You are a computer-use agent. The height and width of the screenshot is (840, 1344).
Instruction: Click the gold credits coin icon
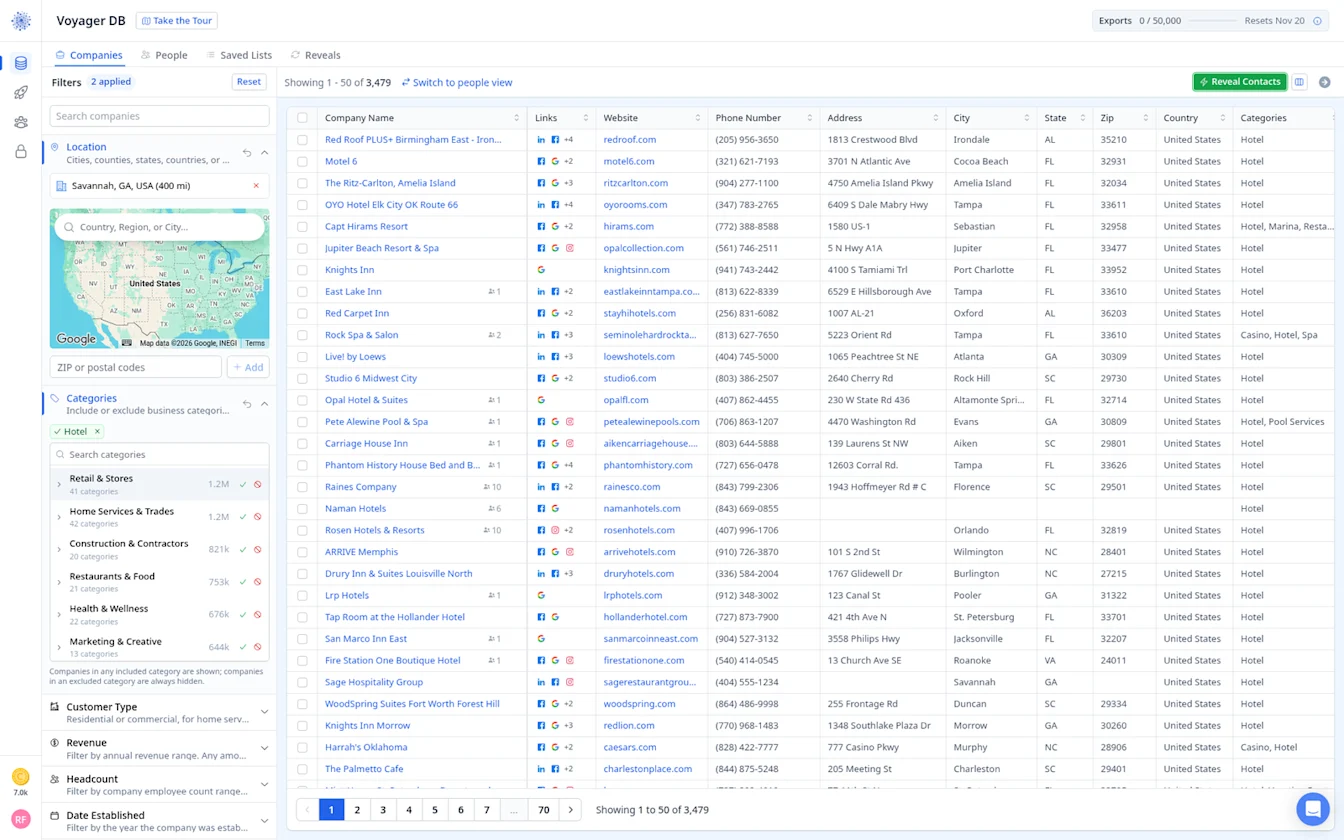20,777
